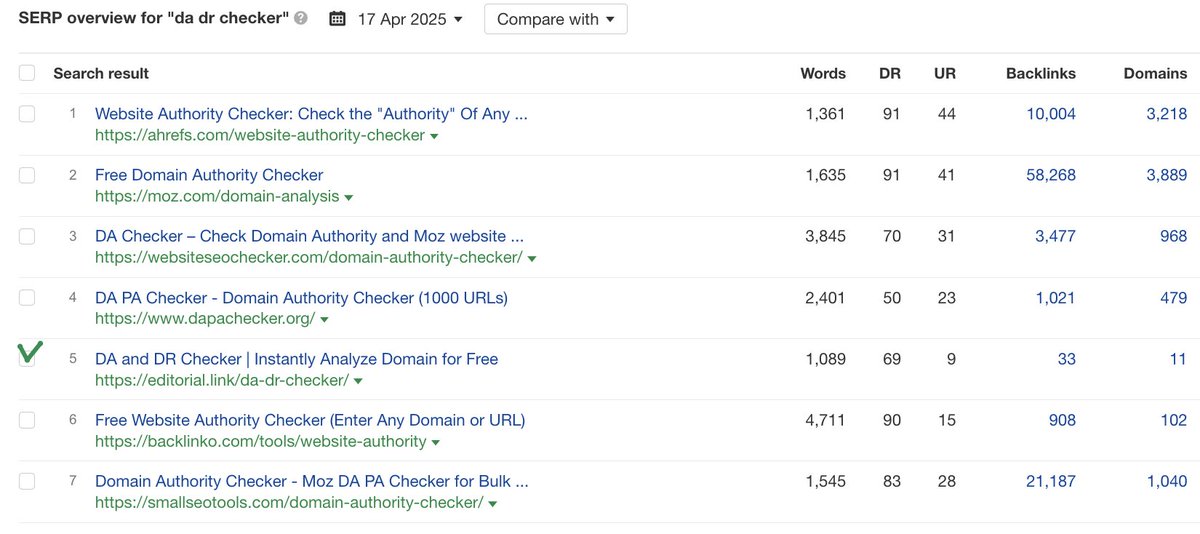Open the DA and DR Checker result title
Screen dimensions: 1200x534
(296, 358)
